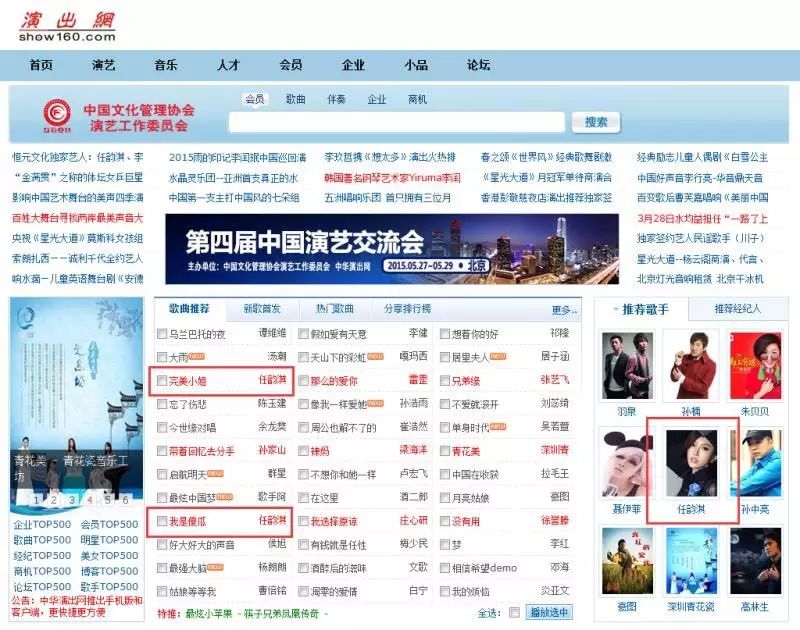800x630 pixels.
Task: Go to the 论坛 navigation item
Action: click(x=478, y=65)
